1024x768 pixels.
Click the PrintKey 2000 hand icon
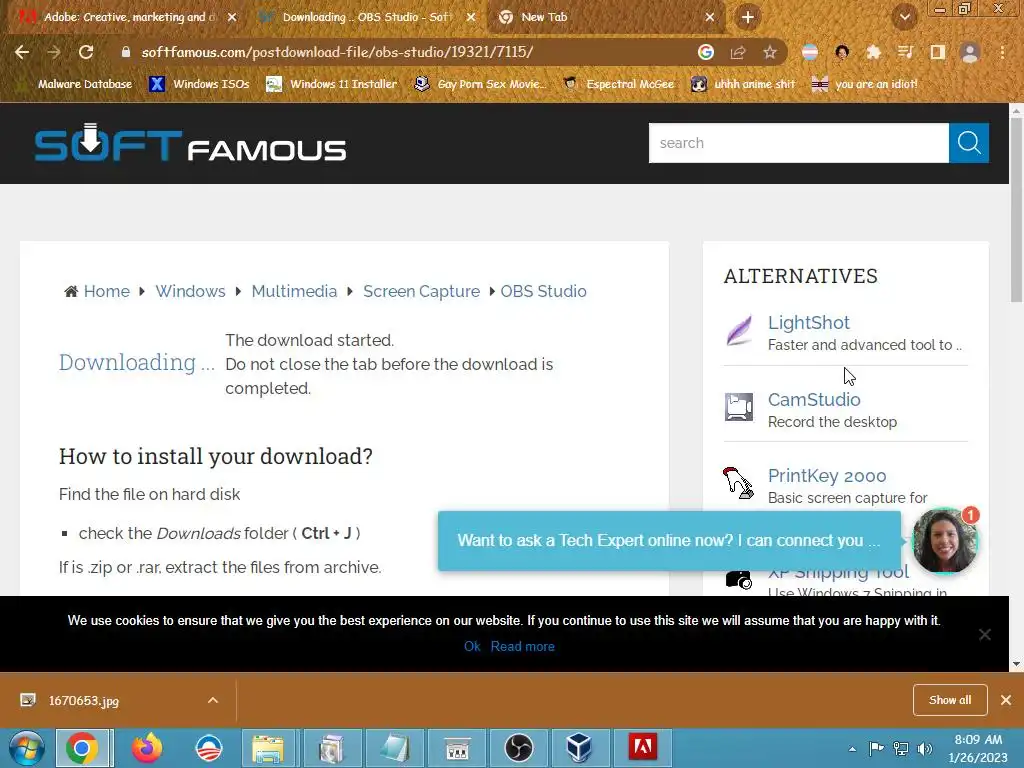point(738,483)
